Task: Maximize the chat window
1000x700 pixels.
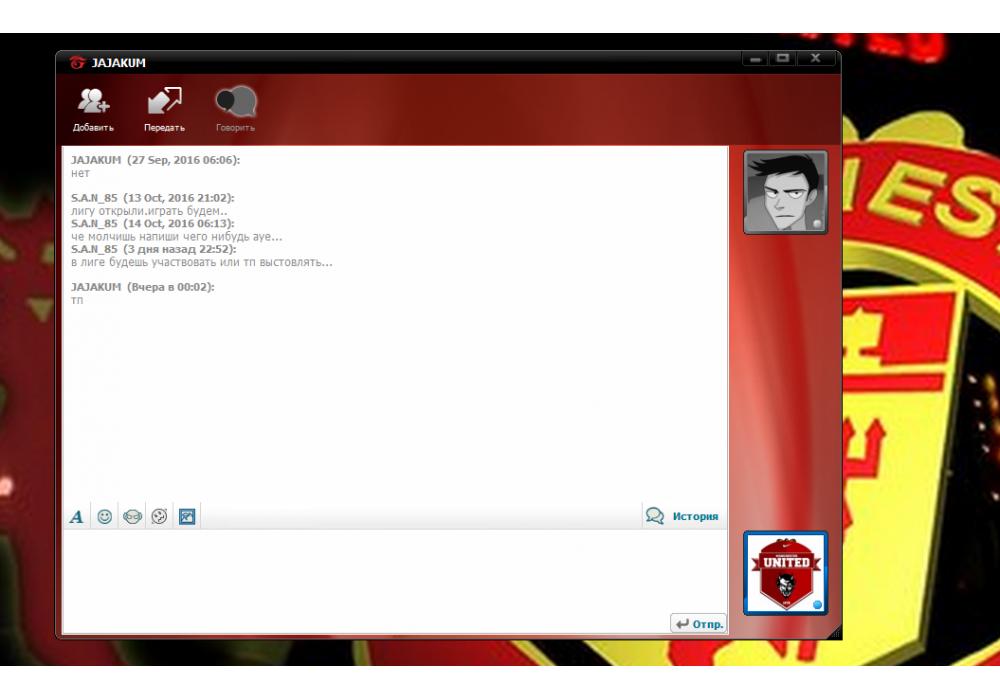Action: point(783,59)
